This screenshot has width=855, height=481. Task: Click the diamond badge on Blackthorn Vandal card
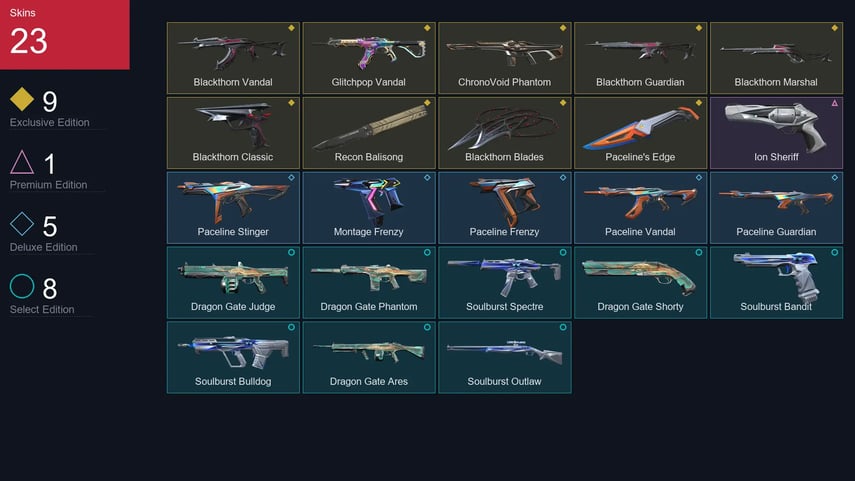coord(291,28)
